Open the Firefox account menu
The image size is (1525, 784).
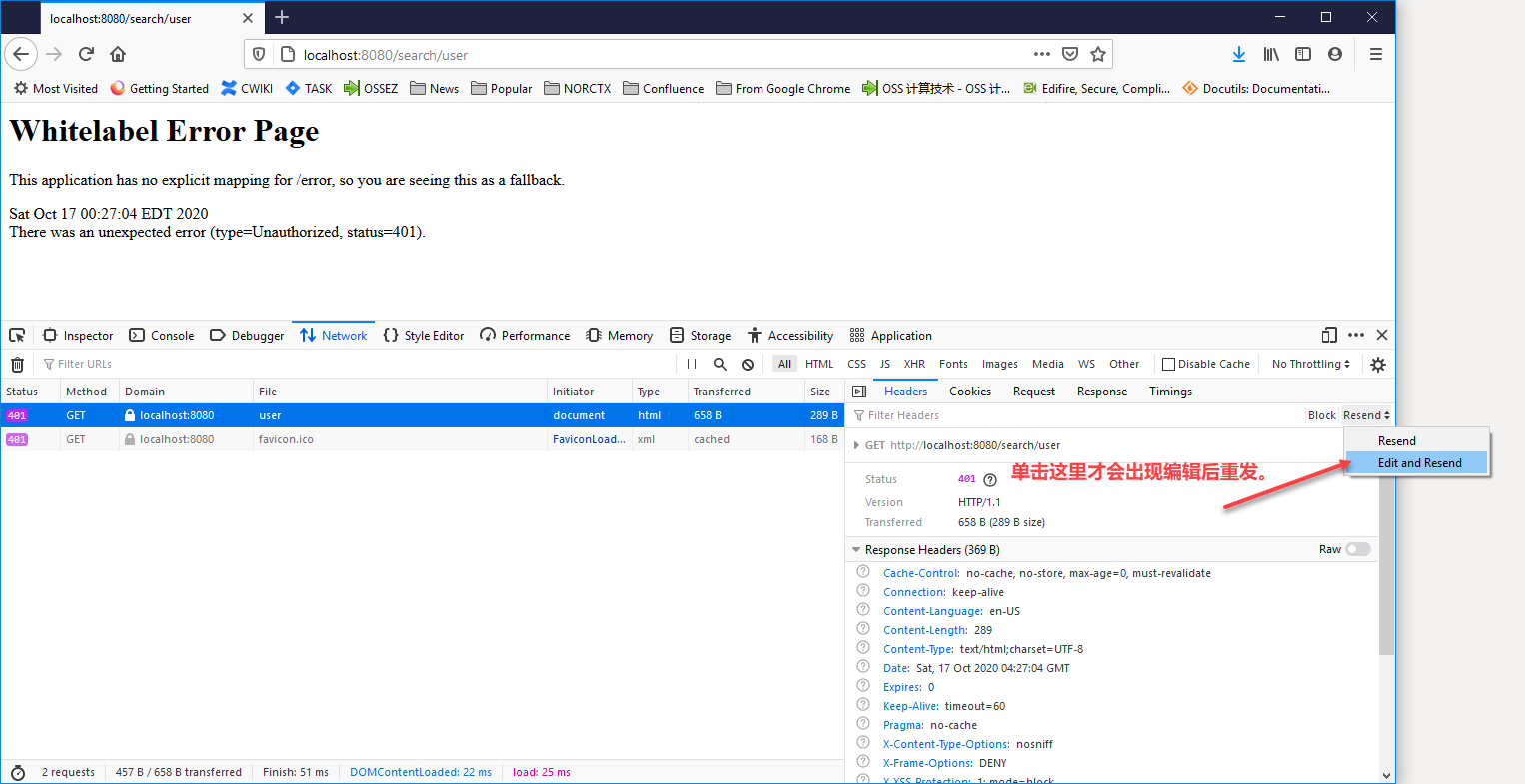tap(1335, 54)
